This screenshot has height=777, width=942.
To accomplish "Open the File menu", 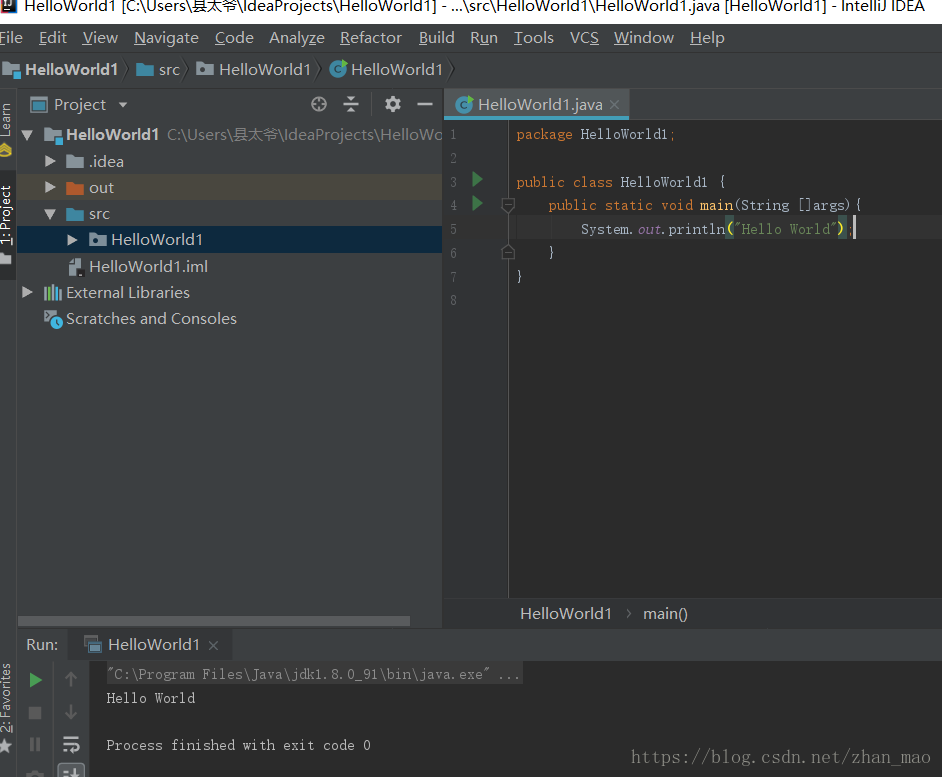I will pos(11,38).
